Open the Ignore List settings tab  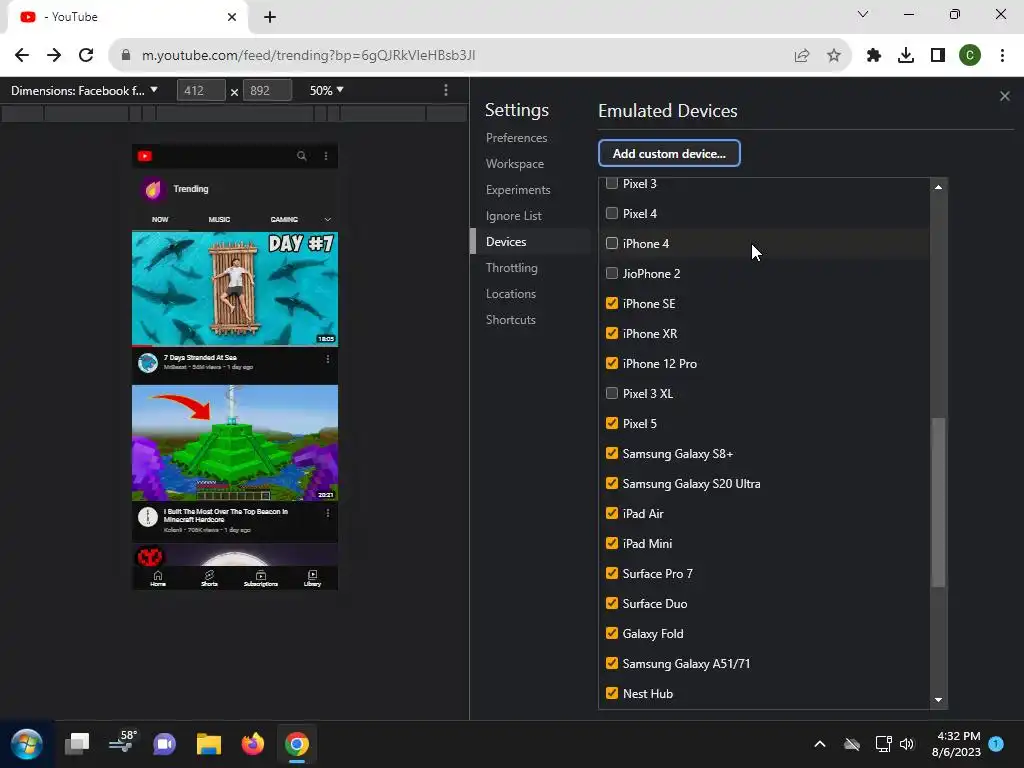pyautogui.click(x=513, y=216)
